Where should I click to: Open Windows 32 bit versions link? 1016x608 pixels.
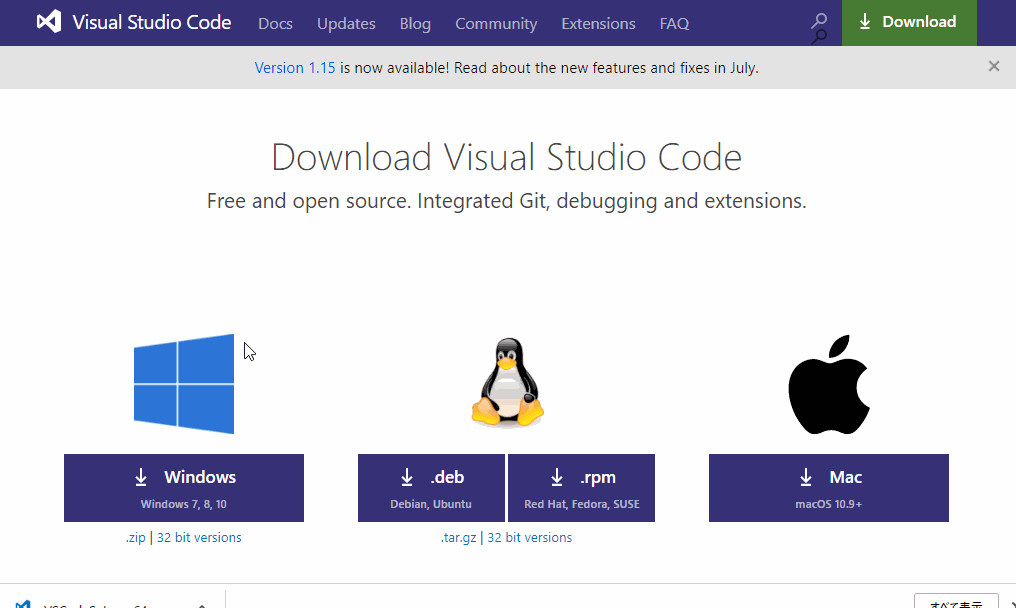pyautogui.click(x=199, y=538)
